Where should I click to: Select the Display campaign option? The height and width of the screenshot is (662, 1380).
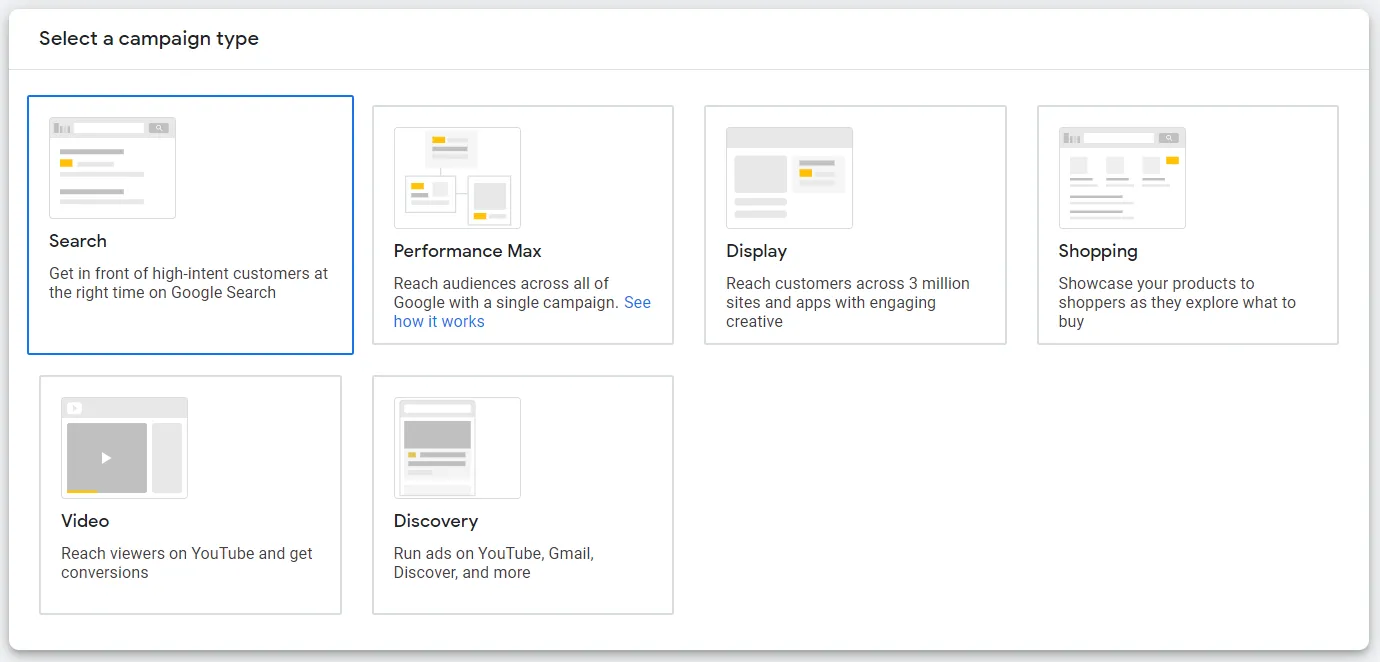pos(855,225)
